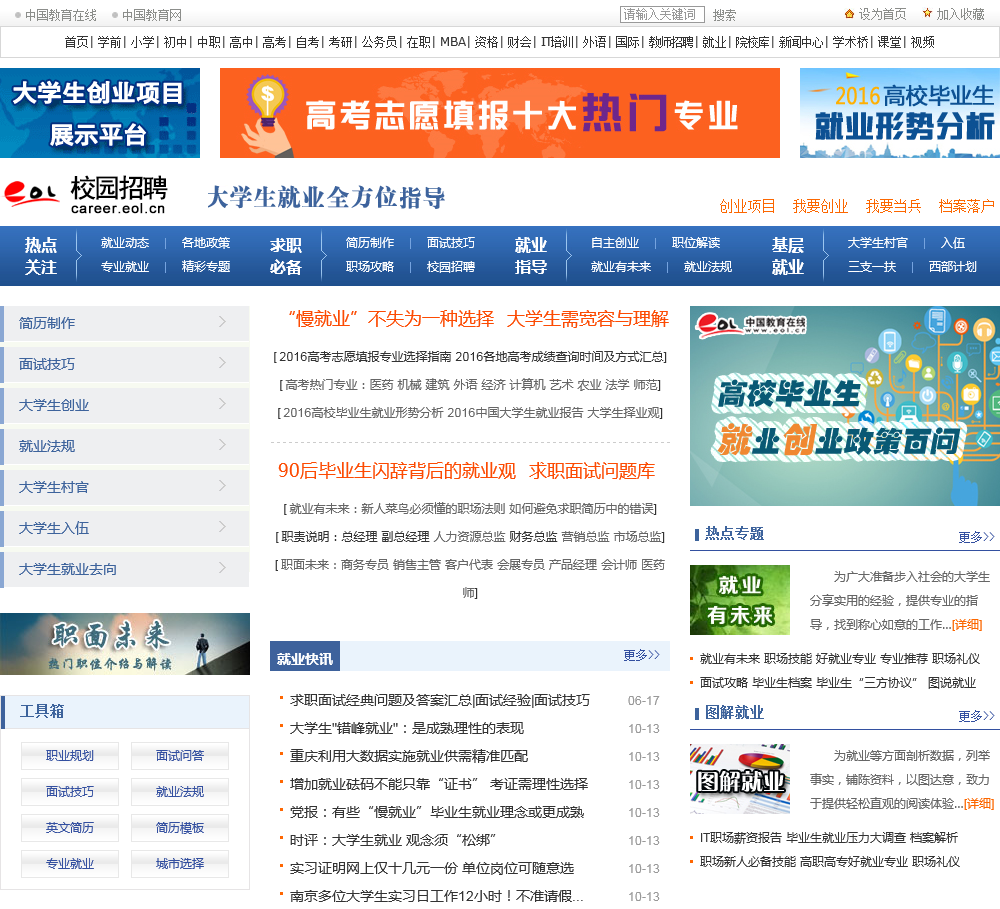Expand the 大学生村官 sidebar arrow
Viewport: 1000px width, 909px height.
(x=223, y=485)
